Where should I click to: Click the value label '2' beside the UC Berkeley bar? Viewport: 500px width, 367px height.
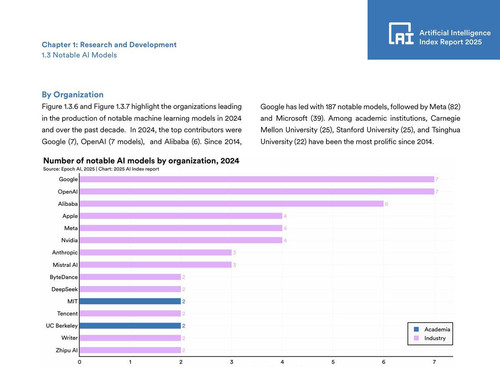click(184, 326)
